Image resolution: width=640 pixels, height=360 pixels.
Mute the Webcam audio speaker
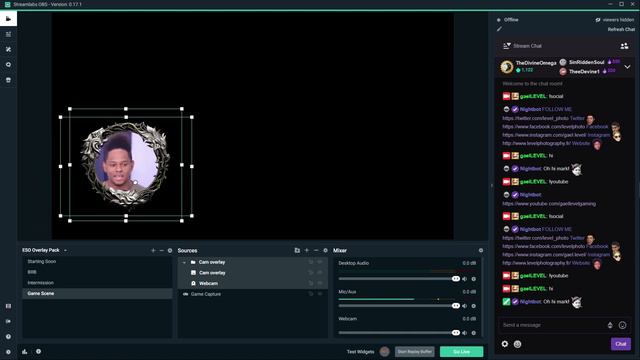464,333
